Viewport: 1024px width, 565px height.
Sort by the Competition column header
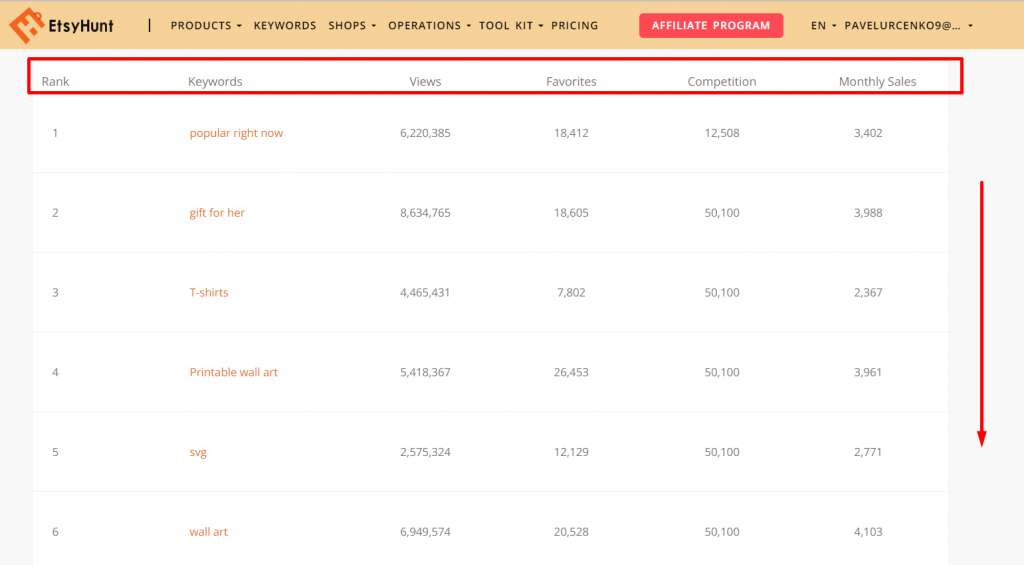pyautogui.click(x=722, y=82)
